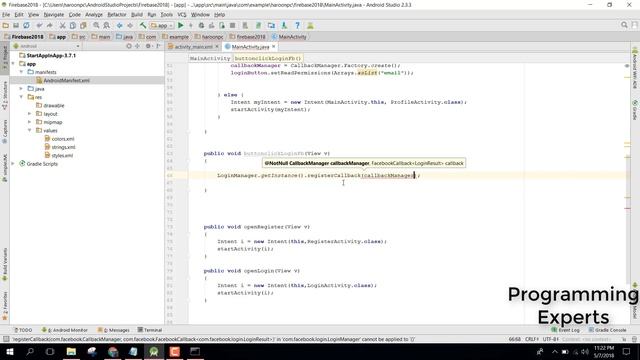Screen dimensions: 640x360
Task: Click the Copy icon in the toolbar
Action: pos(73,25)
